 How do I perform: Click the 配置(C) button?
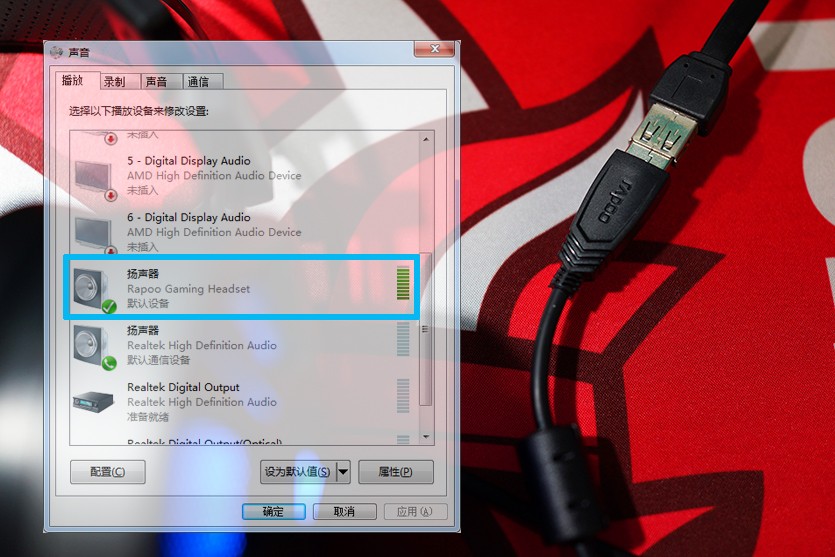(108, 472)
